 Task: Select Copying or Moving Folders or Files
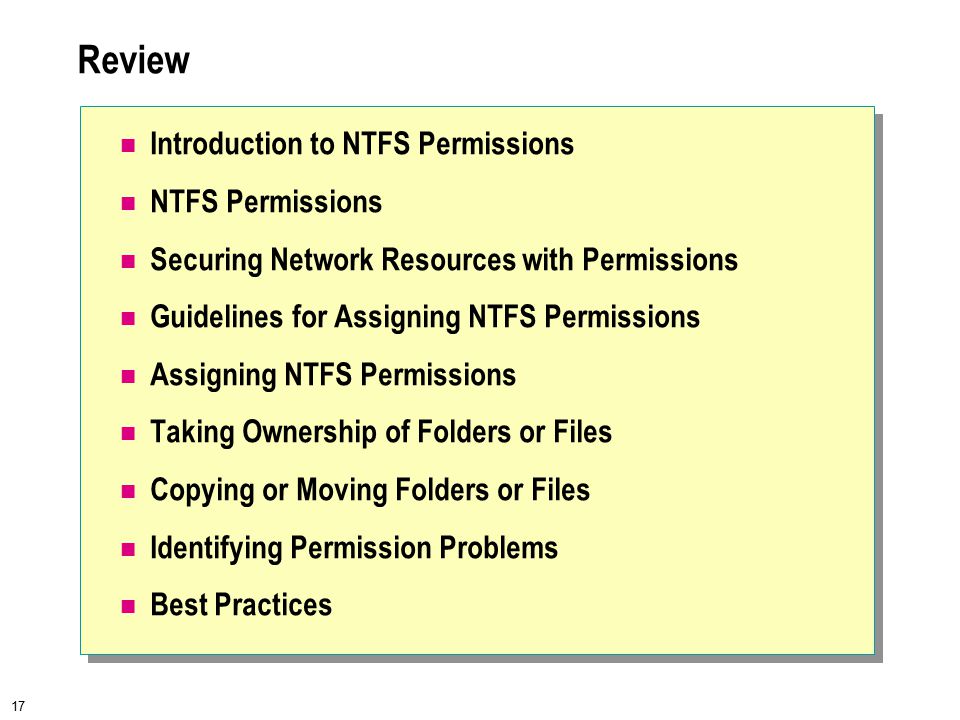click(x=370, y=490)
